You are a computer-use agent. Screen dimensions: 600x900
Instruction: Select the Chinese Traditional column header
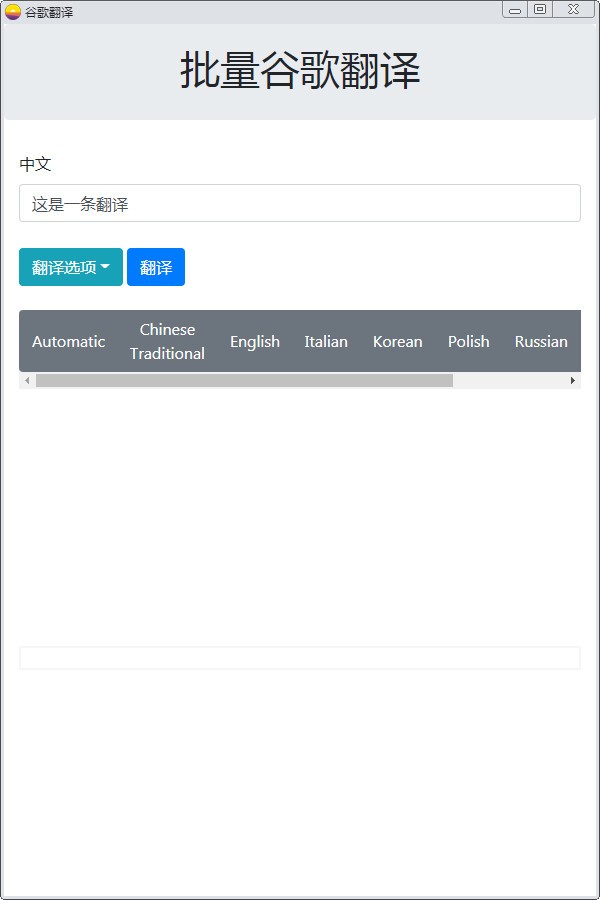167,342
